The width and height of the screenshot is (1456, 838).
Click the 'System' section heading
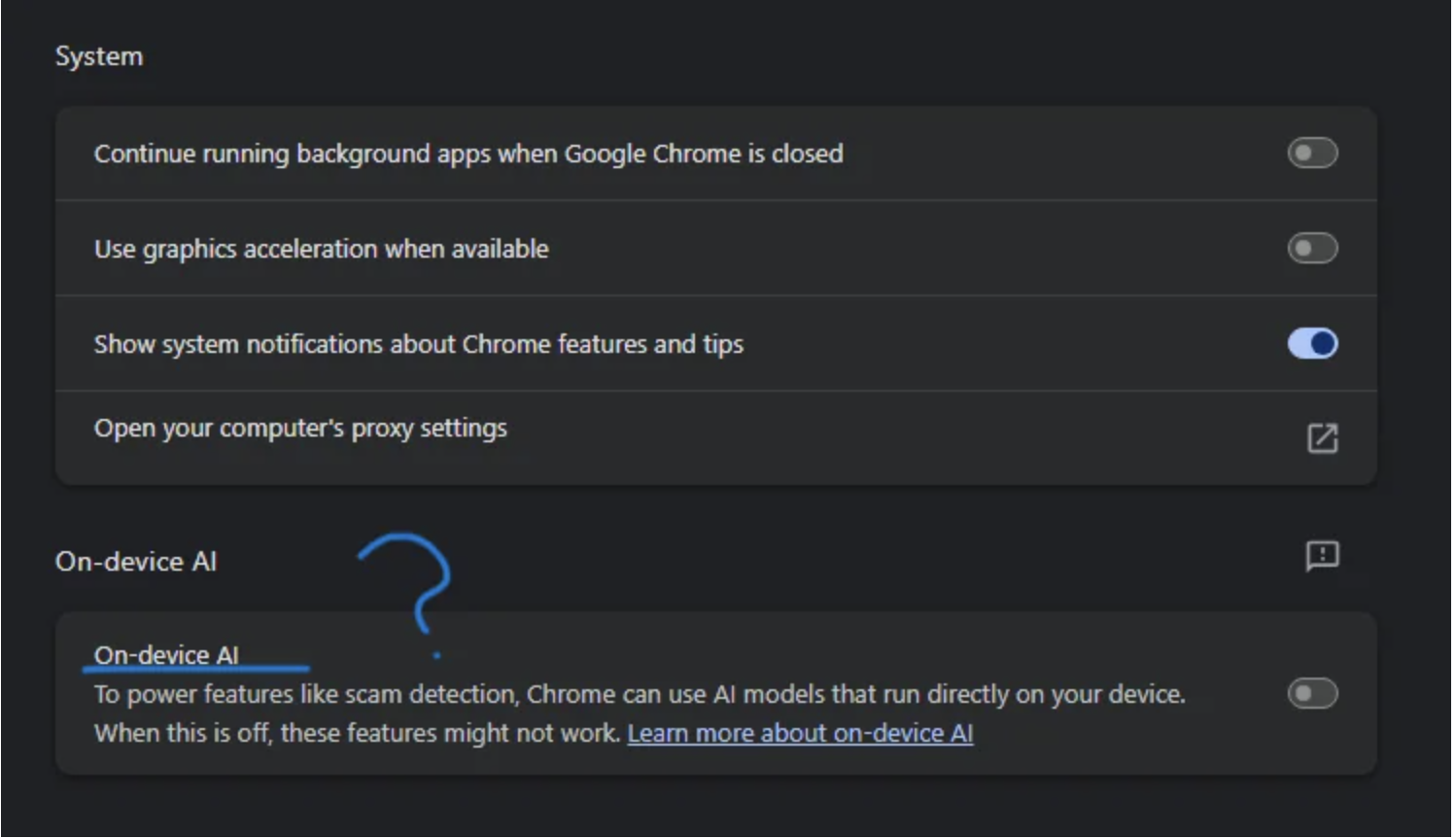(99, 56)
